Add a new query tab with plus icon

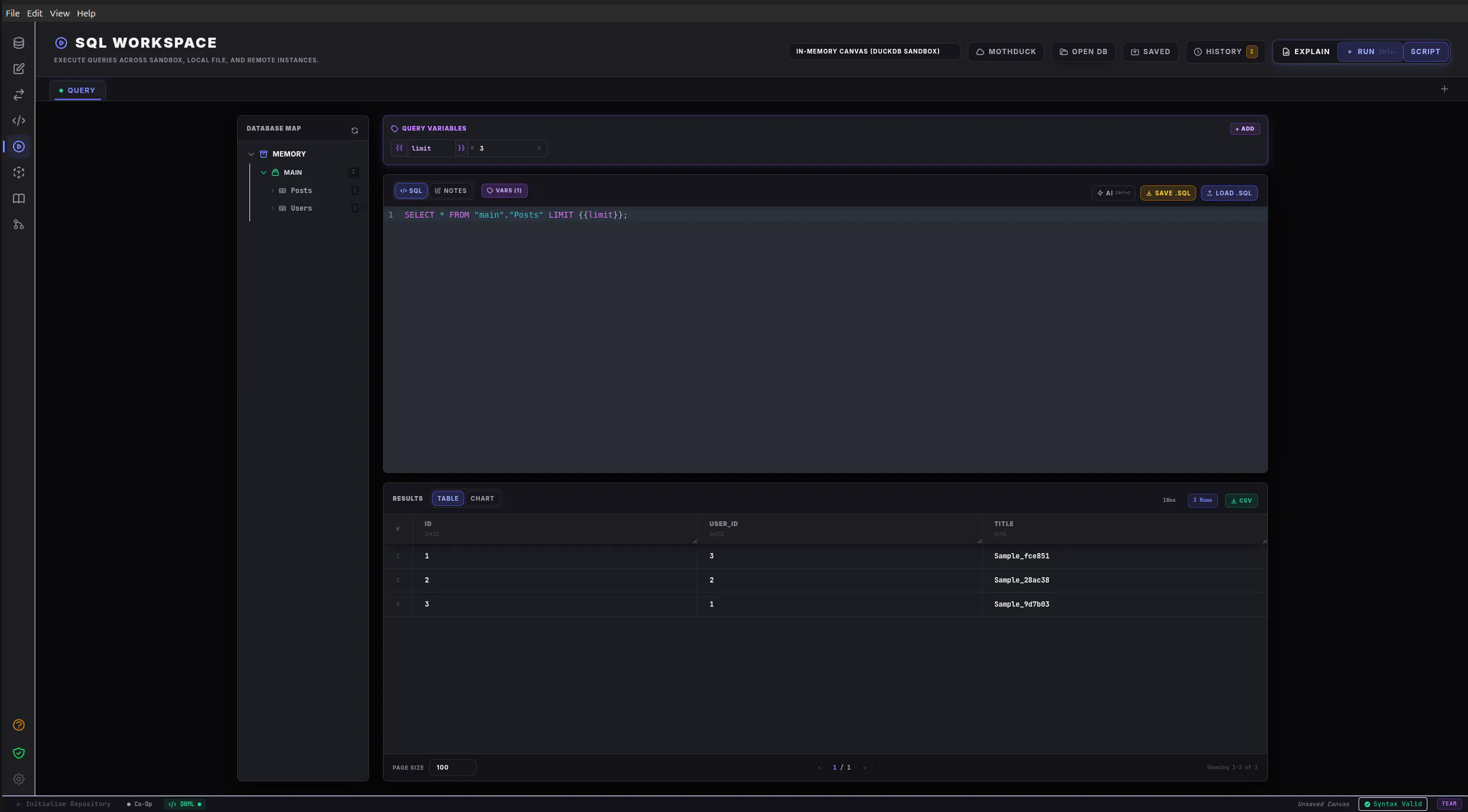tap(1444, 89)
